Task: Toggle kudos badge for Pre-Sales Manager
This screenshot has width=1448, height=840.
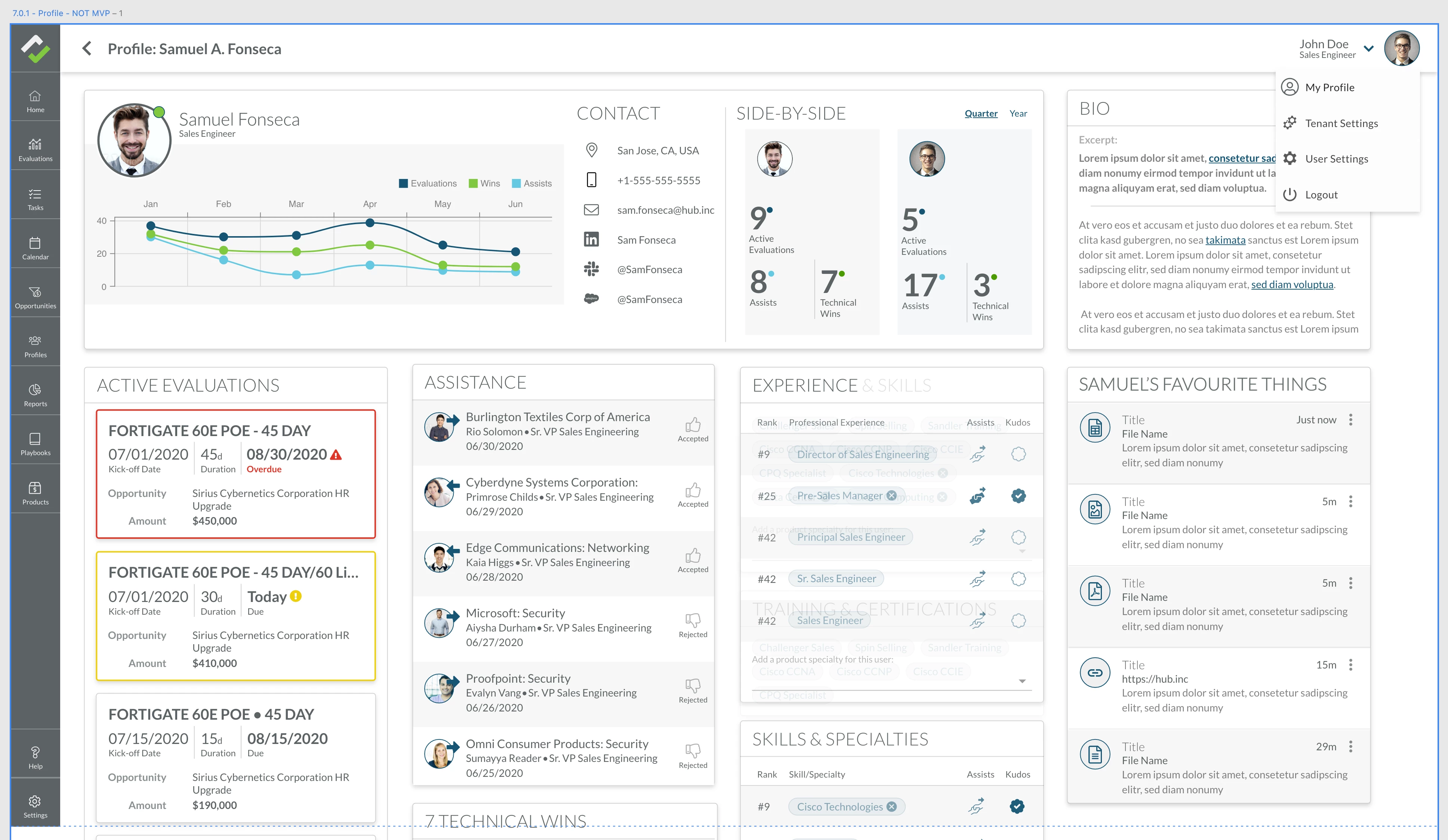Action: pos(1018,496)
